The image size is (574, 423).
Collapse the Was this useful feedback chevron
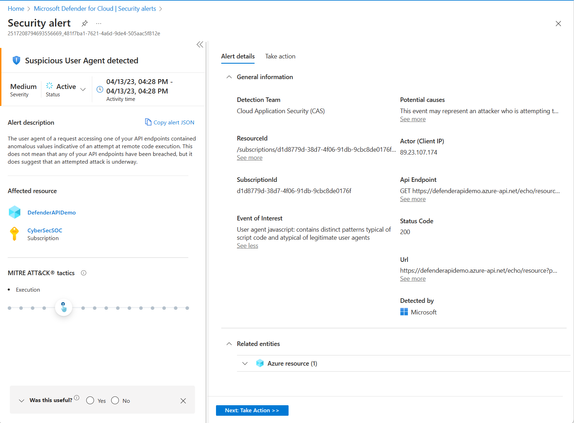click(x=21, y=401)
